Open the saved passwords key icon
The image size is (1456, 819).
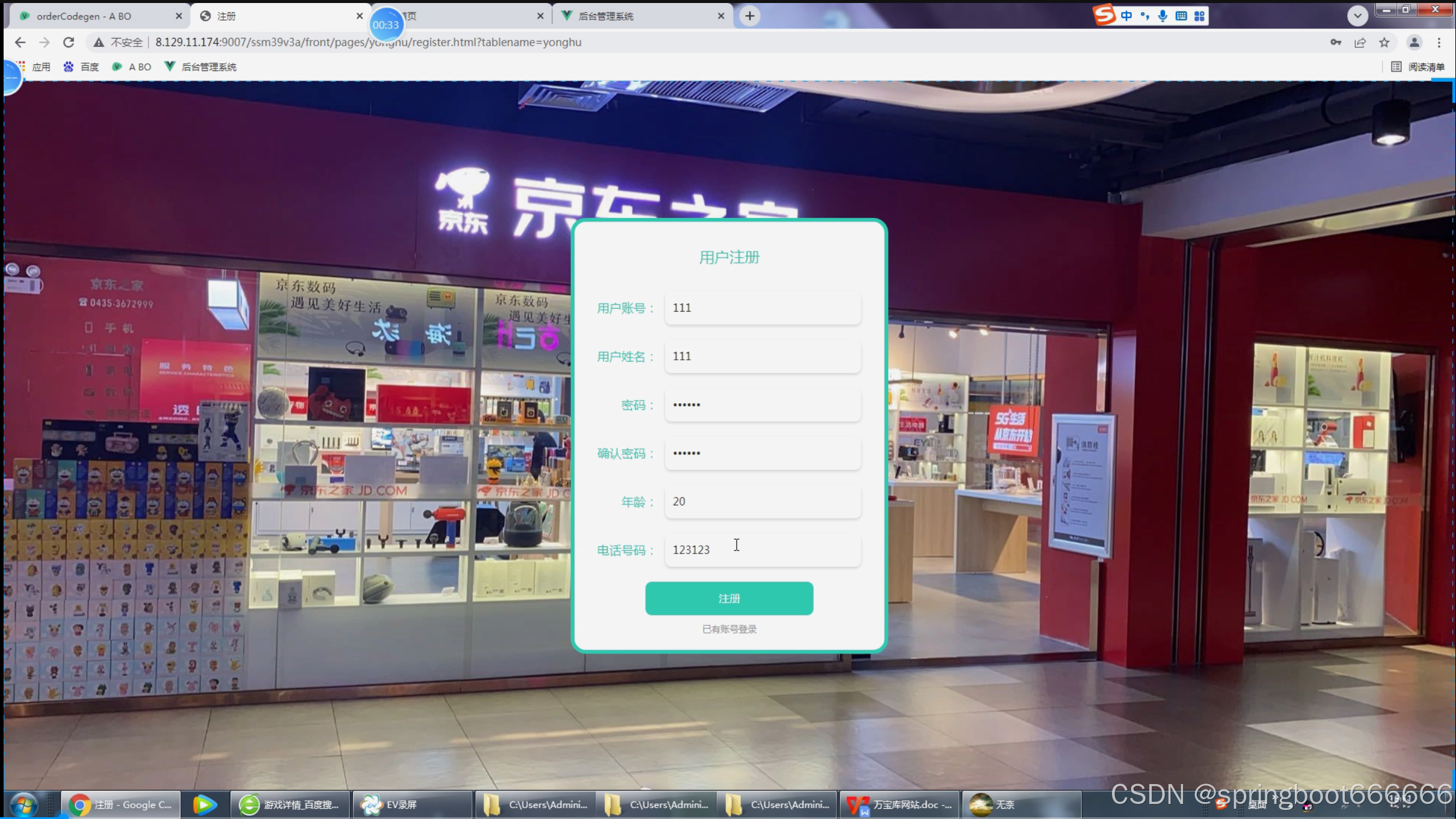coord(1336,42)
